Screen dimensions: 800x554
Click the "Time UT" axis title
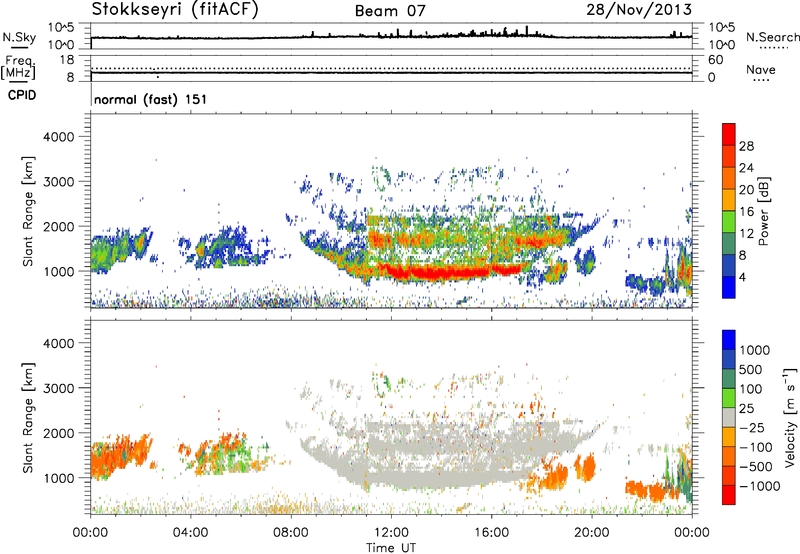tap(391, 547)
